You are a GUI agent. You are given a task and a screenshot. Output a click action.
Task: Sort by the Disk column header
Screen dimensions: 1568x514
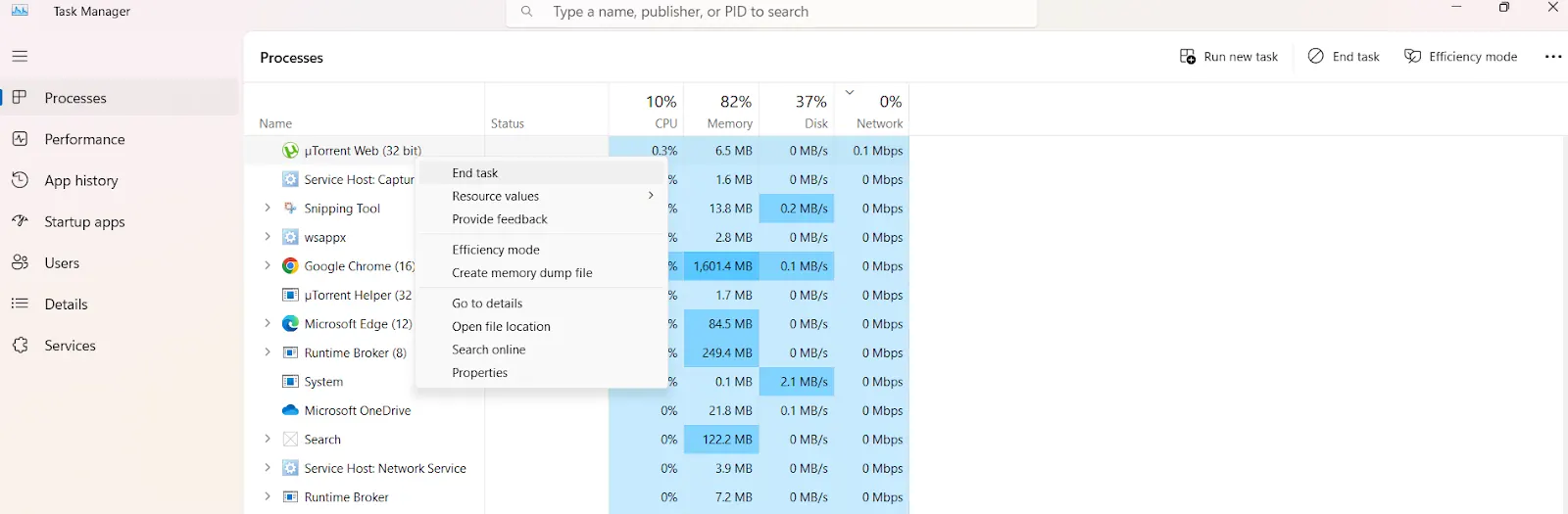pos(797,111)
